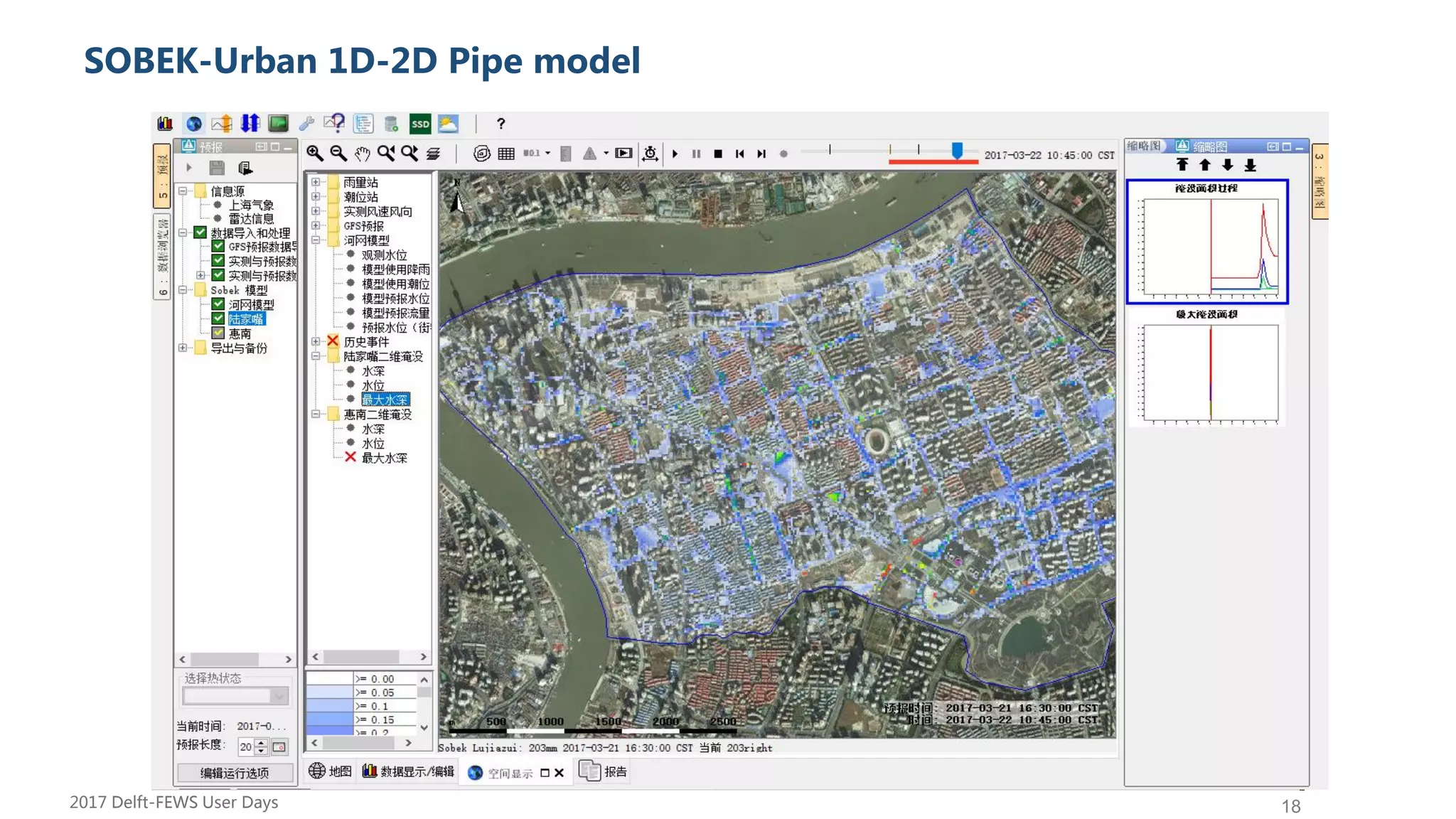Click the >= 0.1 legend color swatch

coord(330,706)
